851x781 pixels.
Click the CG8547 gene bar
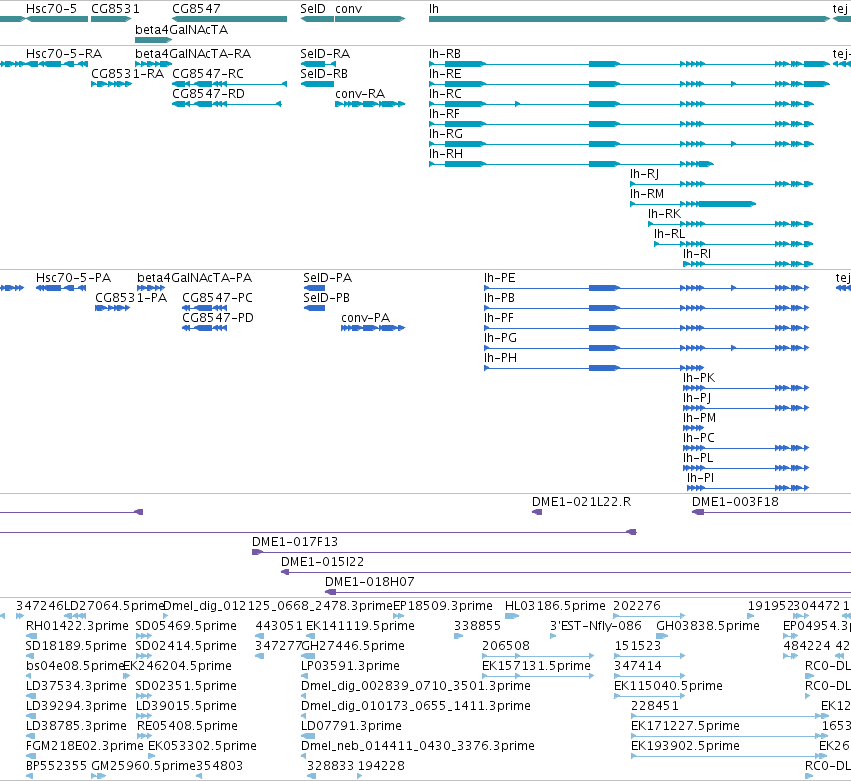230,19
